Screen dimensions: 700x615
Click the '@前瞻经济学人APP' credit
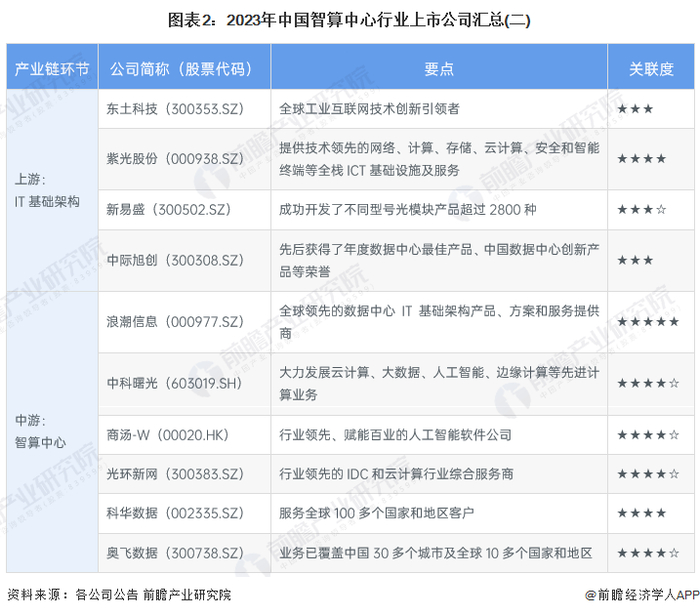[642, 595]
